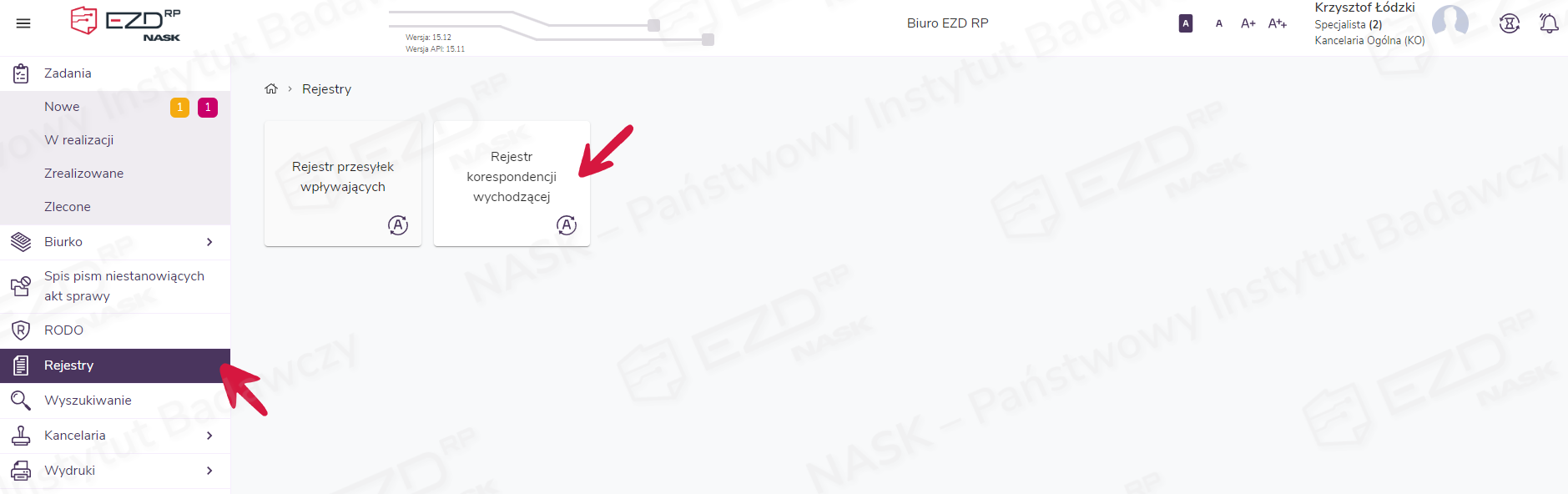Open the user avatar profile picture

point(1450,23)
